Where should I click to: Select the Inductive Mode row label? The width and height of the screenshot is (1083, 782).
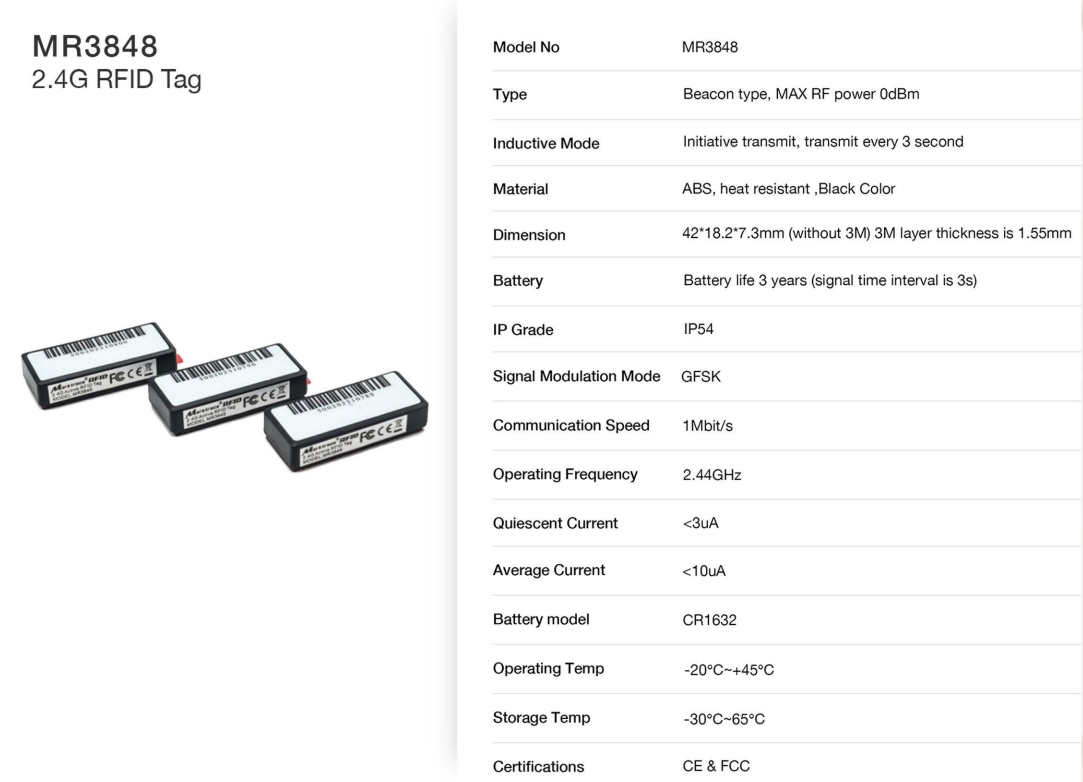coord(546,143)
